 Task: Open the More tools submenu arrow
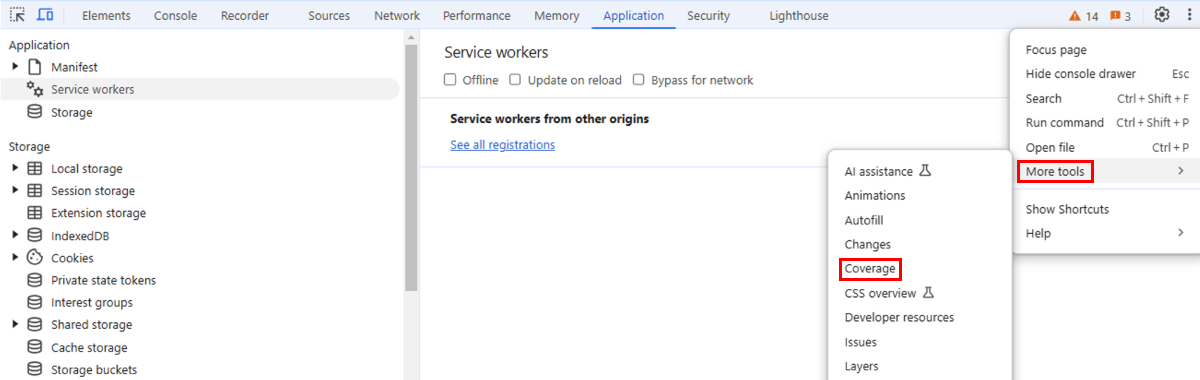[x=1181, y=172]
